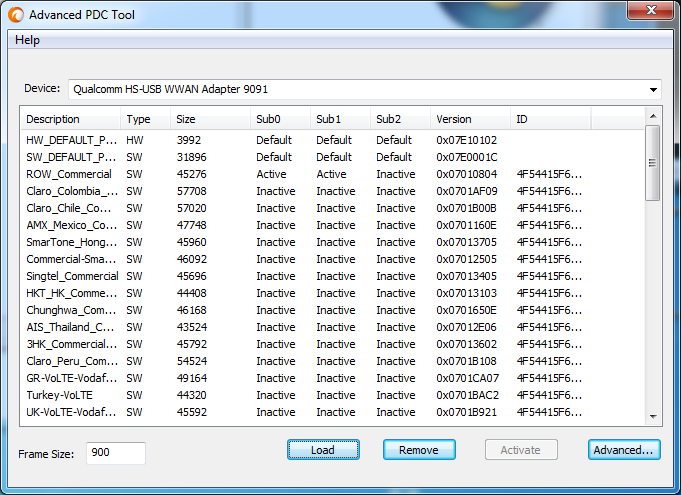
Task: Click the Sub1 Active cell of ROW_Commercial
Action: pos(331,174)
